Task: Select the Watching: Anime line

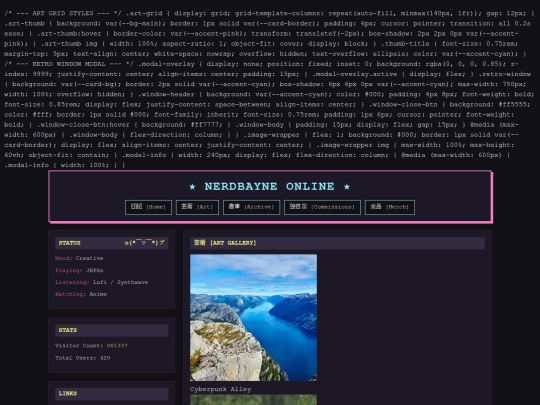Action: pyautogui.click(x=81, y=294)
